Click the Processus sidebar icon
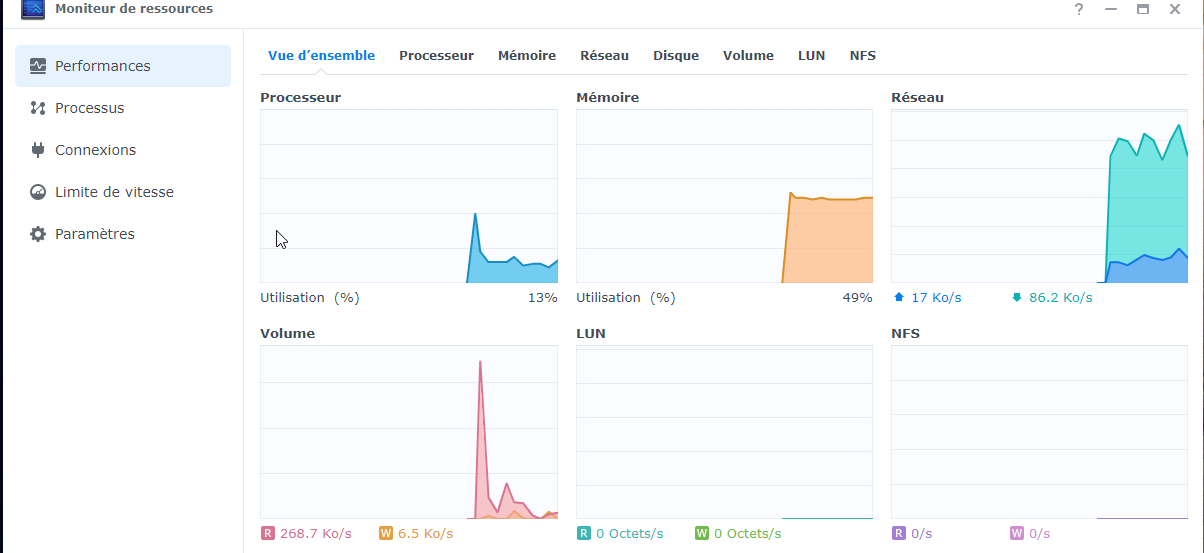Viewport: 1204px width, 553px height. [38, 108]
